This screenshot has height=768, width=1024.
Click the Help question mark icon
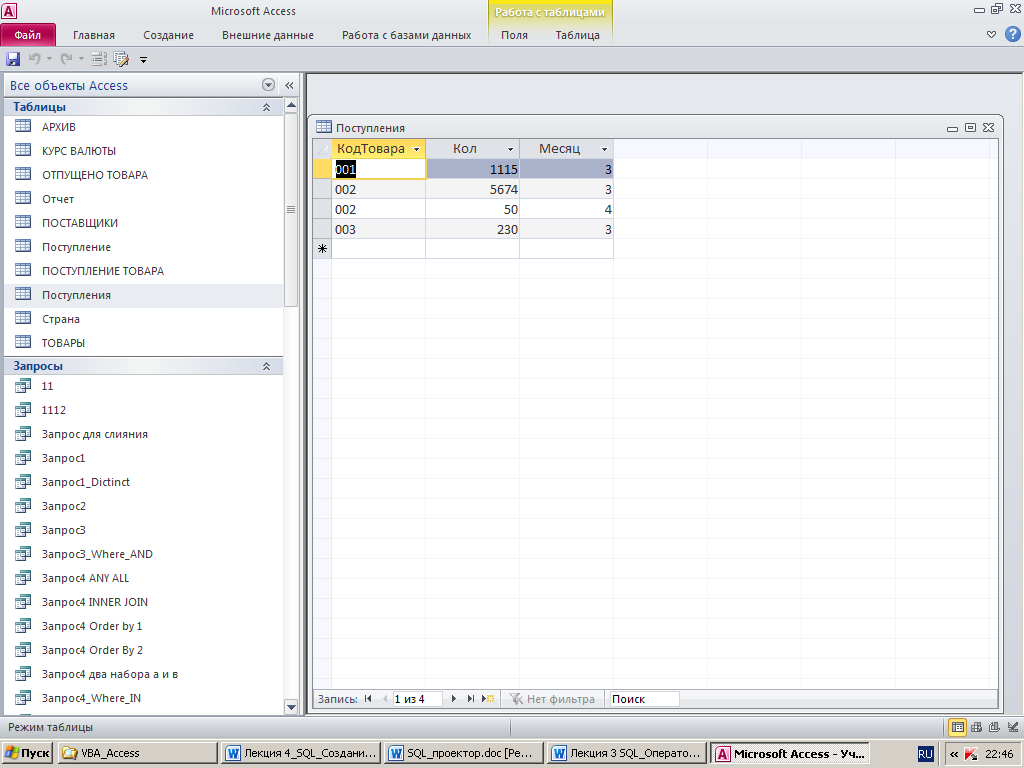pyautogui.click(x=1012, y=35)
